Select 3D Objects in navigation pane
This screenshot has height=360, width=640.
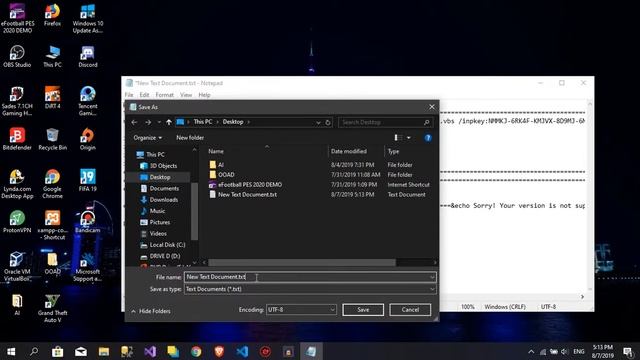pyautogui.click(x=163, y=166)
